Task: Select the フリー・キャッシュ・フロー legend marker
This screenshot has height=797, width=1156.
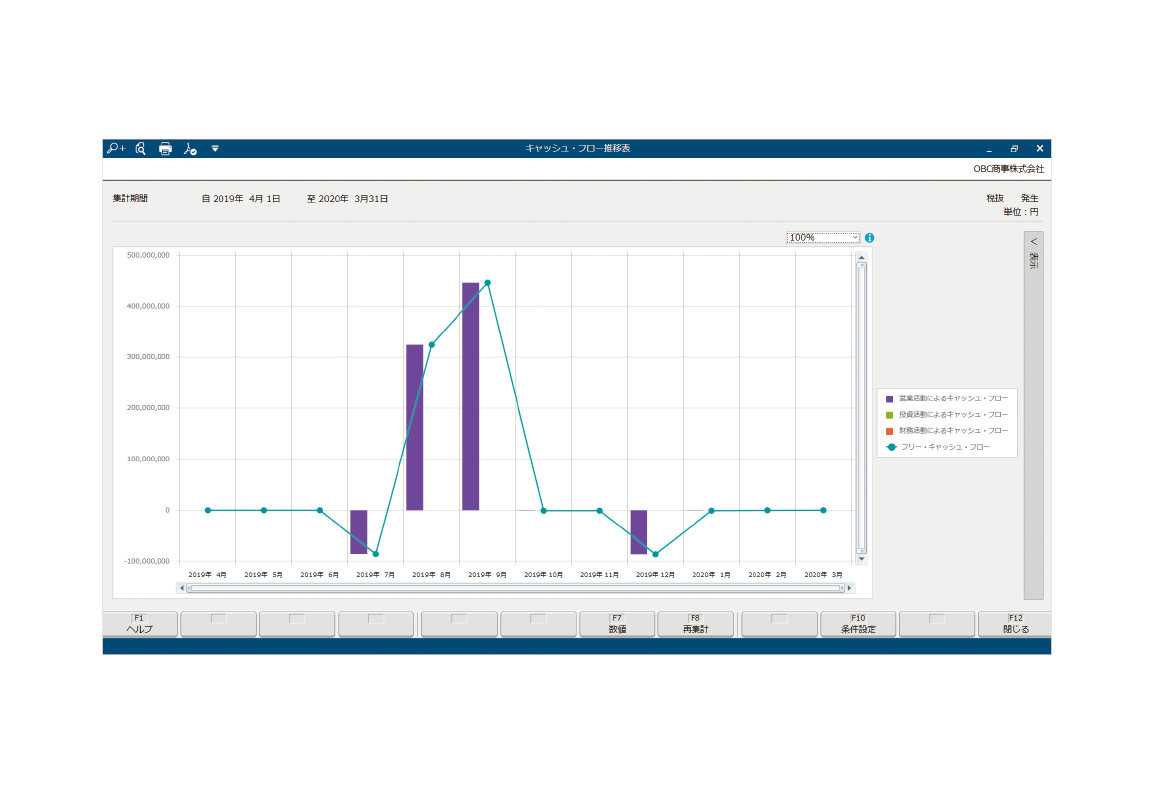Action: pyautogui.click(x=890, y=447)
